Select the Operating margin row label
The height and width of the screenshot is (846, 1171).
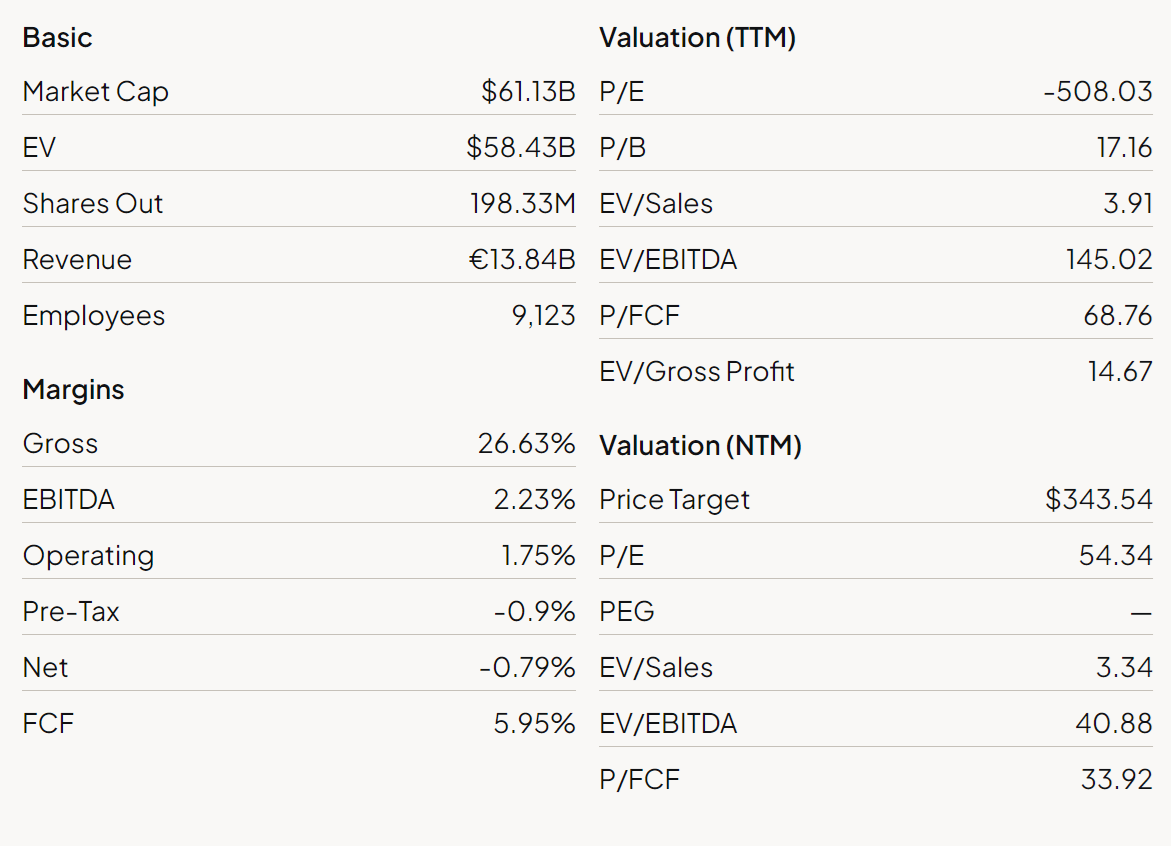coord(88,556)
